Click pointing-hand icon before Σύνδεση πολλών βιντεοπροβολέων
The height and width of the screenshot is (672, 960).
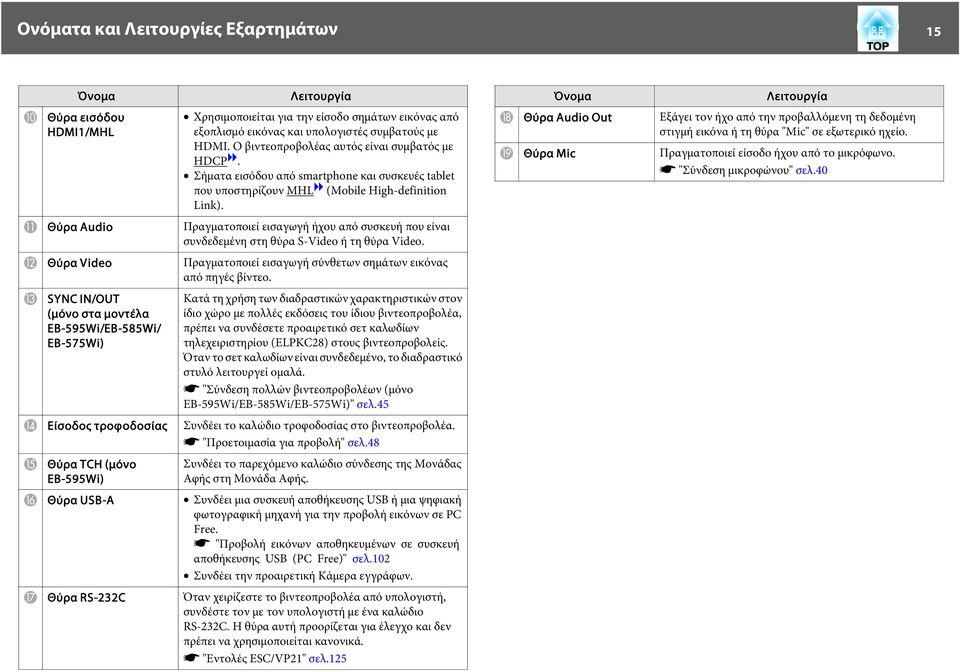click(x=192, y=389)
